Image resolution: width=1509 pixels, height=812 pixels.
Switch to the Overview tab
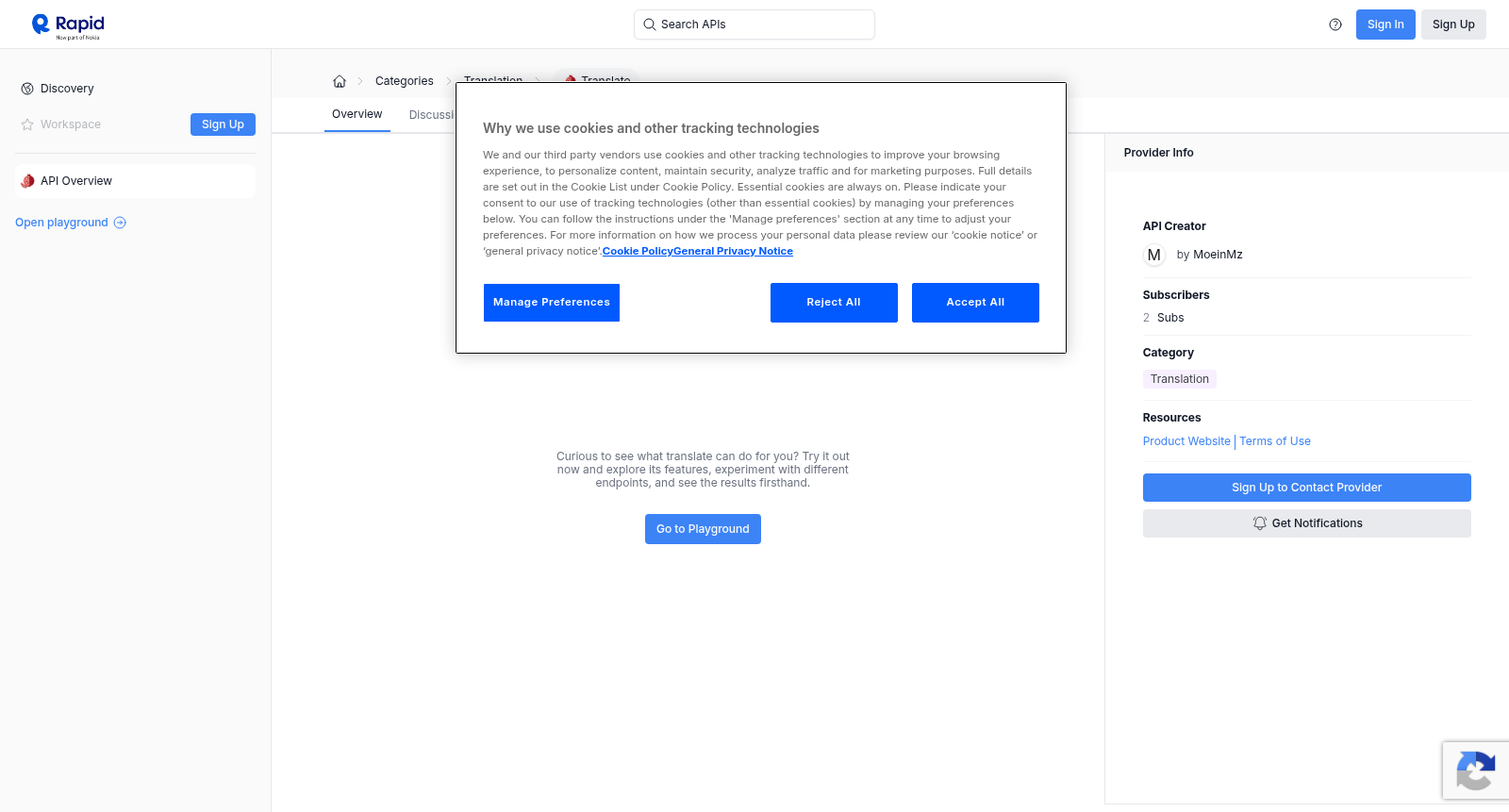pos(357,114)
